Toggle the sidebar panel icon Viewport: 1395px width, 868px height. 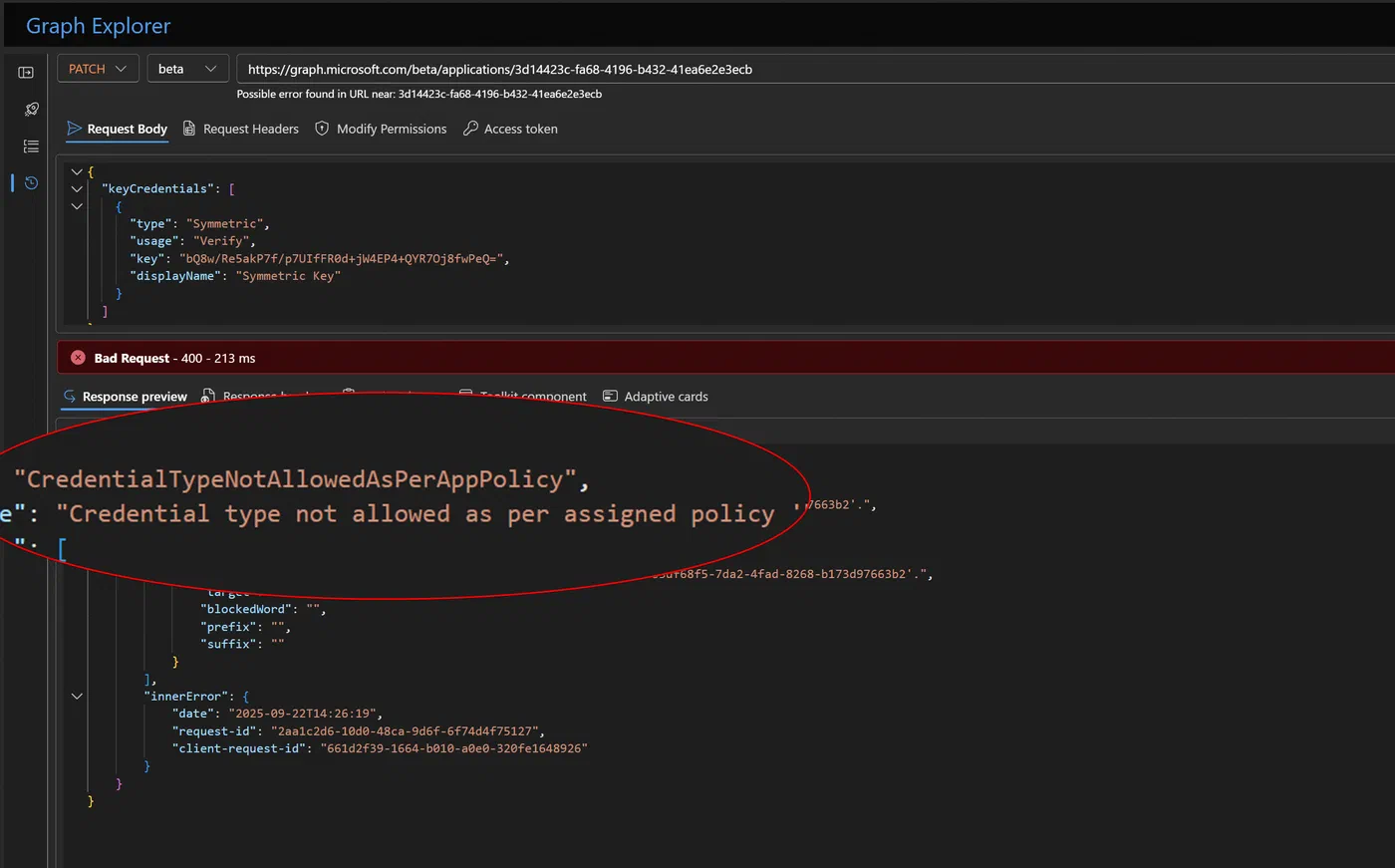pyautogui.click(x=26, y=73)
